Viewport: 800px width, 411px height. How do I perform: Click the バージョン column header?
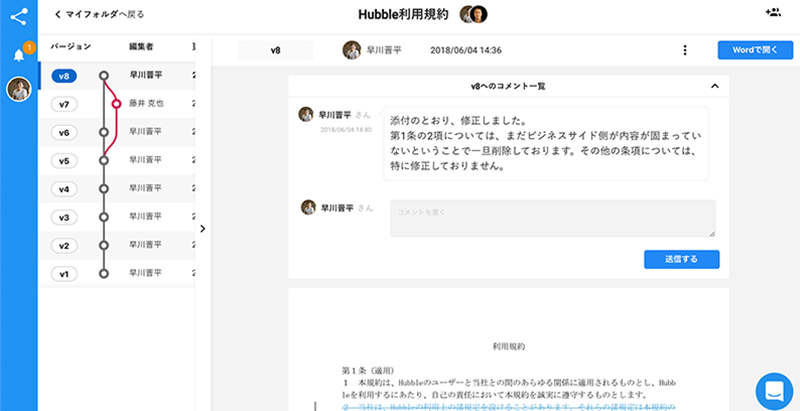pyautogui.click(x=70, y=47)
